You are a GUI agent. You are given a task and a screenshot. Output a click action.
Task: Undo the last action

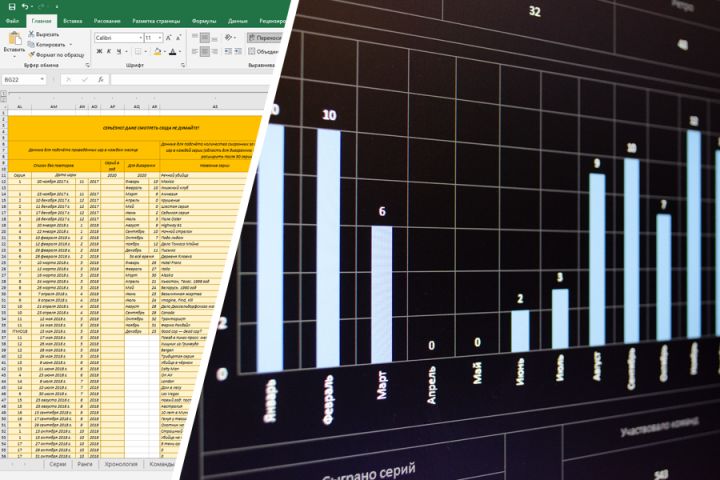(x=25, y=6)
